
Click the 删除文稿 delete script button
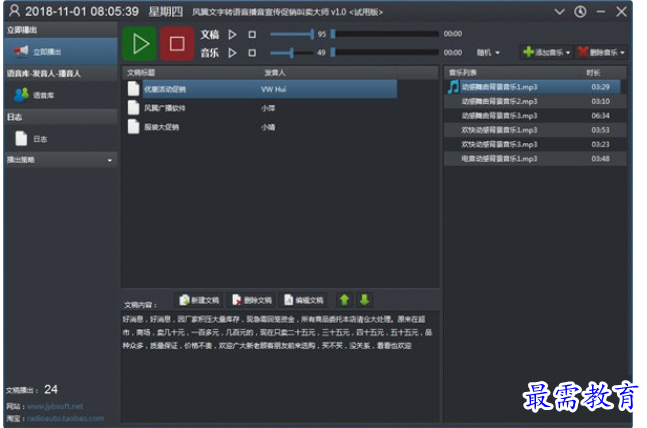[x=251, y=300]
